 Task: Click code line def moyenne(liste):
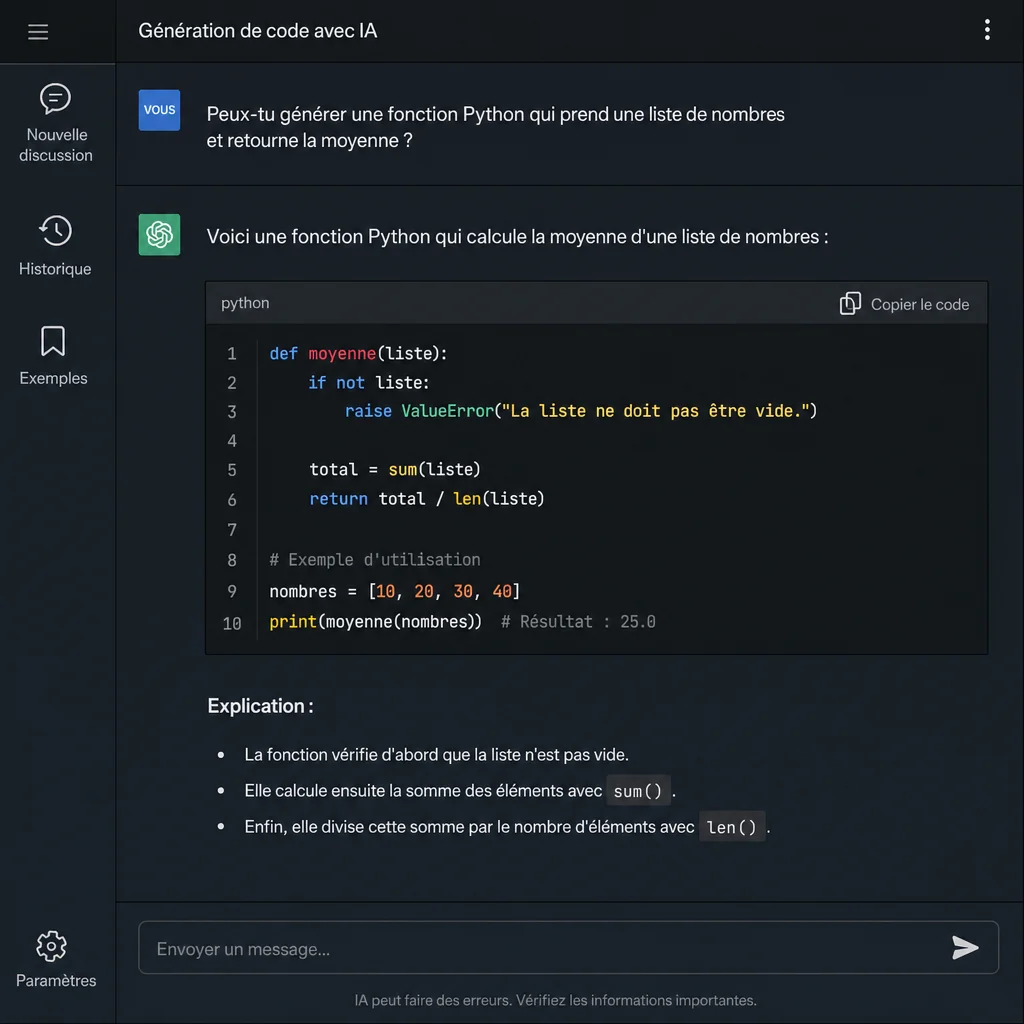pos(358,353)
